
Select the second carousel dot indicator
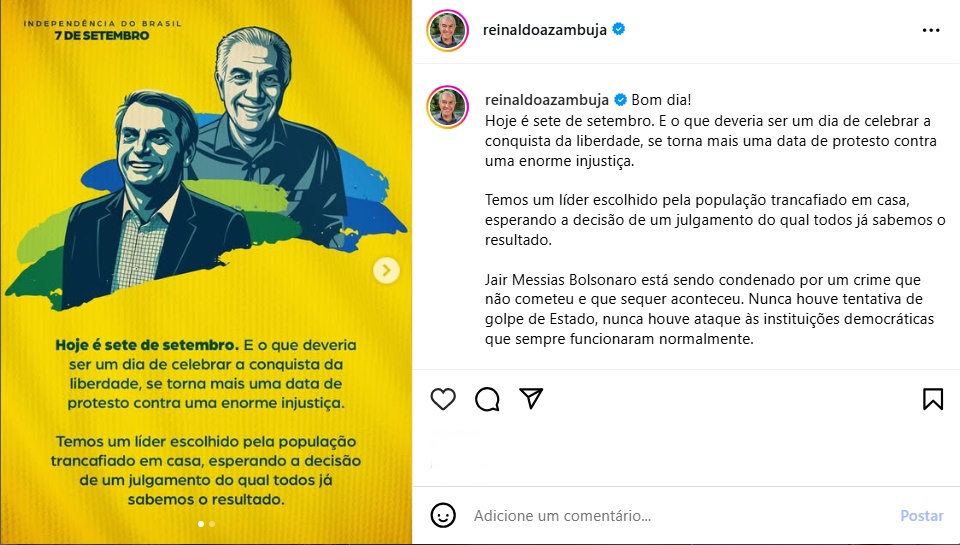click(x=212, y=524)
